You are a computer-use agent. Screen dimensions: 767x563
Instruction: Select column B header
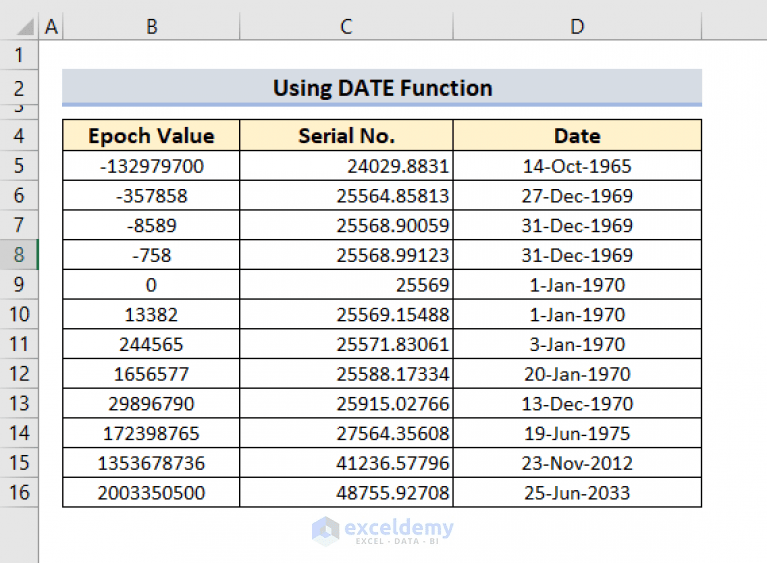click(x=151, y=26)
